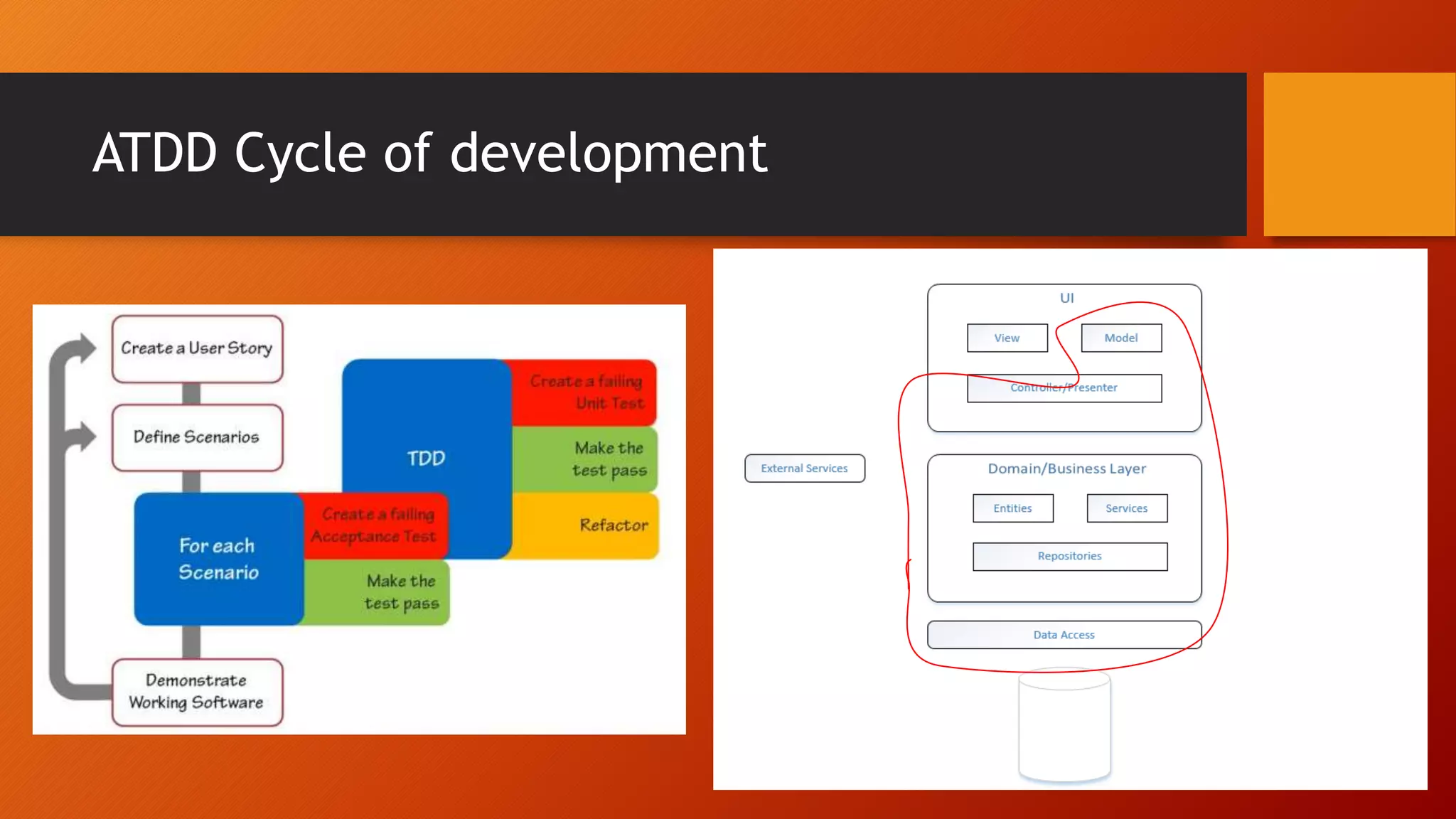Select the Data Access bar
This screenshot has width=1456, height=819.
pyautogui.click(x=1064, y=635)
